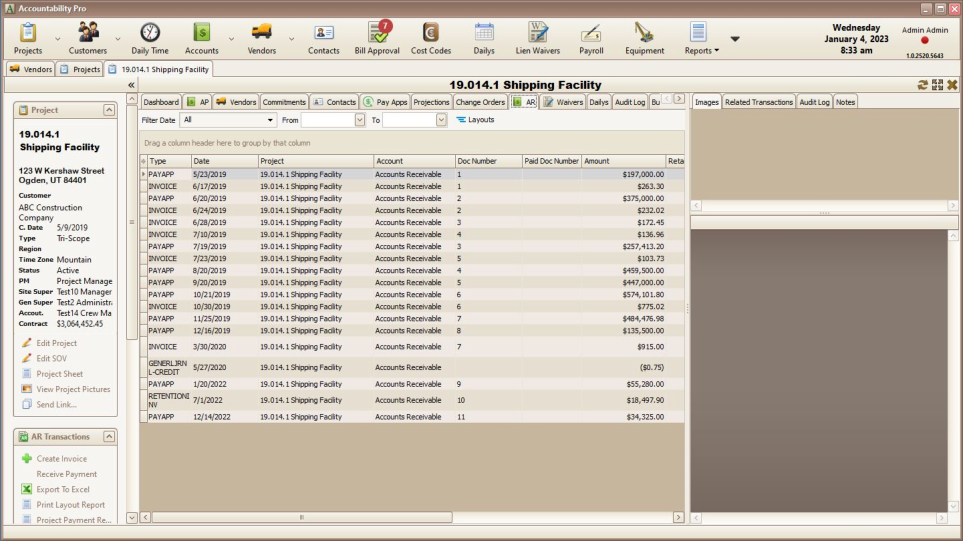
Task: Open the Equipment module
Action: (x=644, y=36)
